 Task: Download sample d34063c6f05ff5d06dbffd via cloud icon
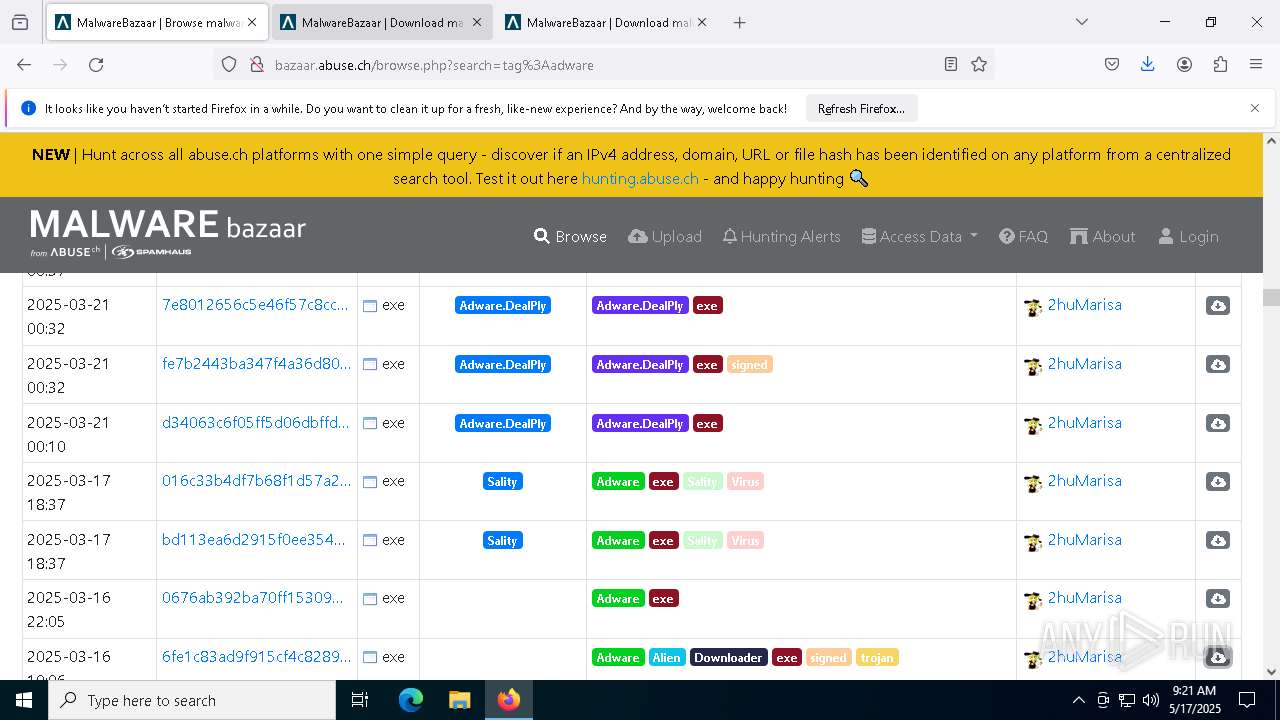tap(1218, 424)
